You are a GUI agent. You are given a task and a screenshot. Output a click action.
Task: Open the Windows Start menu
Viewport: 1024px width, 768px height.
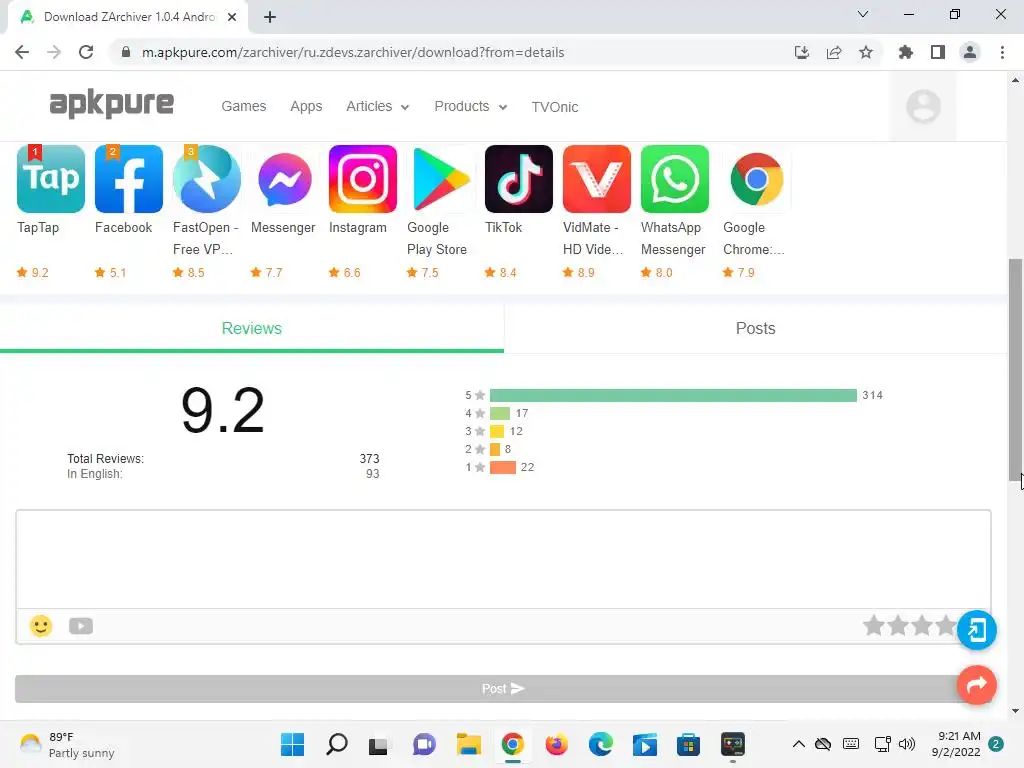point(292,744)
